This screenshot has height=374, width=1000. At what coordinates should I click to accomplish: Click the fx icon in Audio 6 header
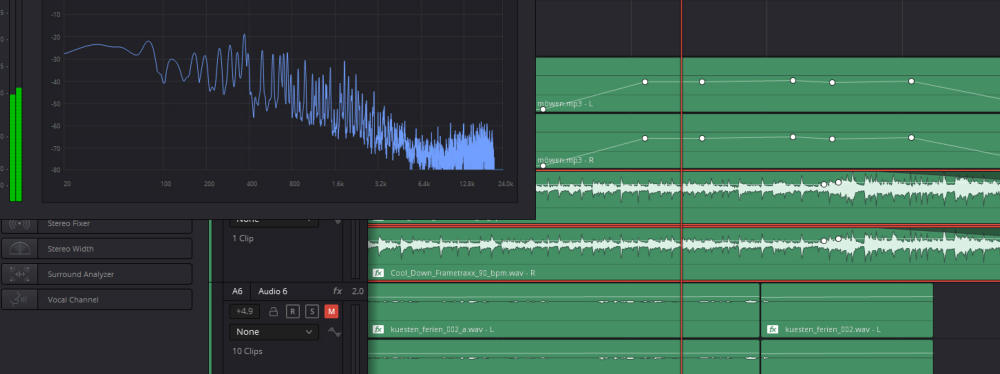point(338,291)
